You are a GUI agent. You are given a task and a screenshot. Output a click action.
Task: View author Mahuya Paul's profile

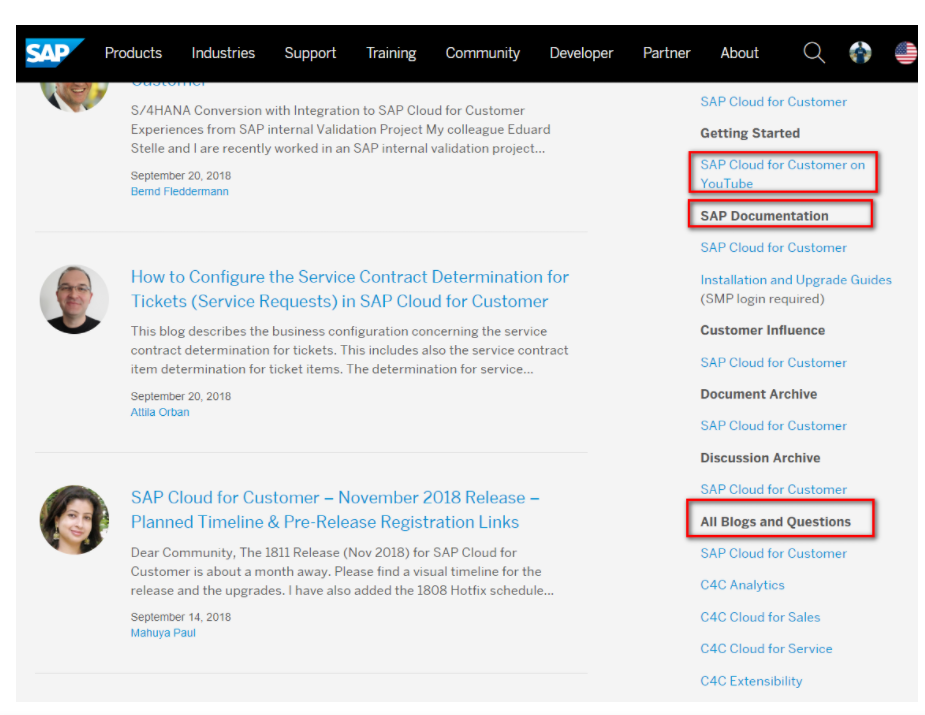click(163, 632)
